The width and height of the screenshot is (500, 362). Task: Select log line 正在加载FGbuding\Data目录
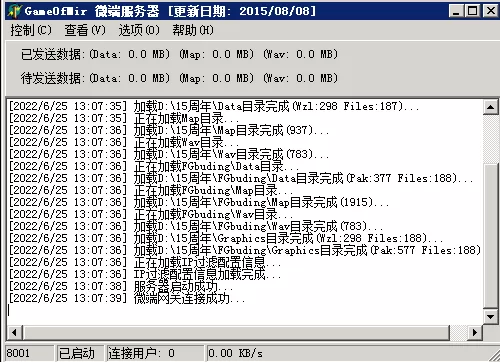154,166
